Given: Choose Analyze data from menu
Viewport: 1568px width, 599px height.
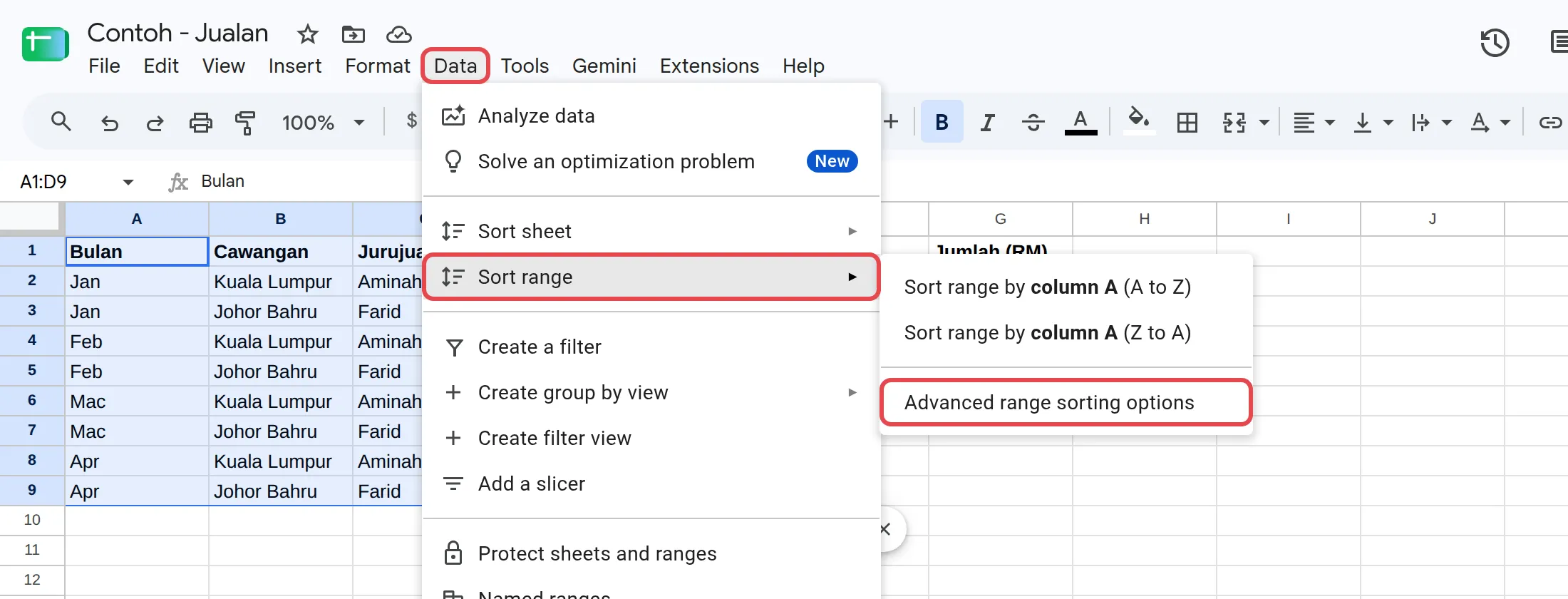Looking at the screenshot, I should pos(651,116).
